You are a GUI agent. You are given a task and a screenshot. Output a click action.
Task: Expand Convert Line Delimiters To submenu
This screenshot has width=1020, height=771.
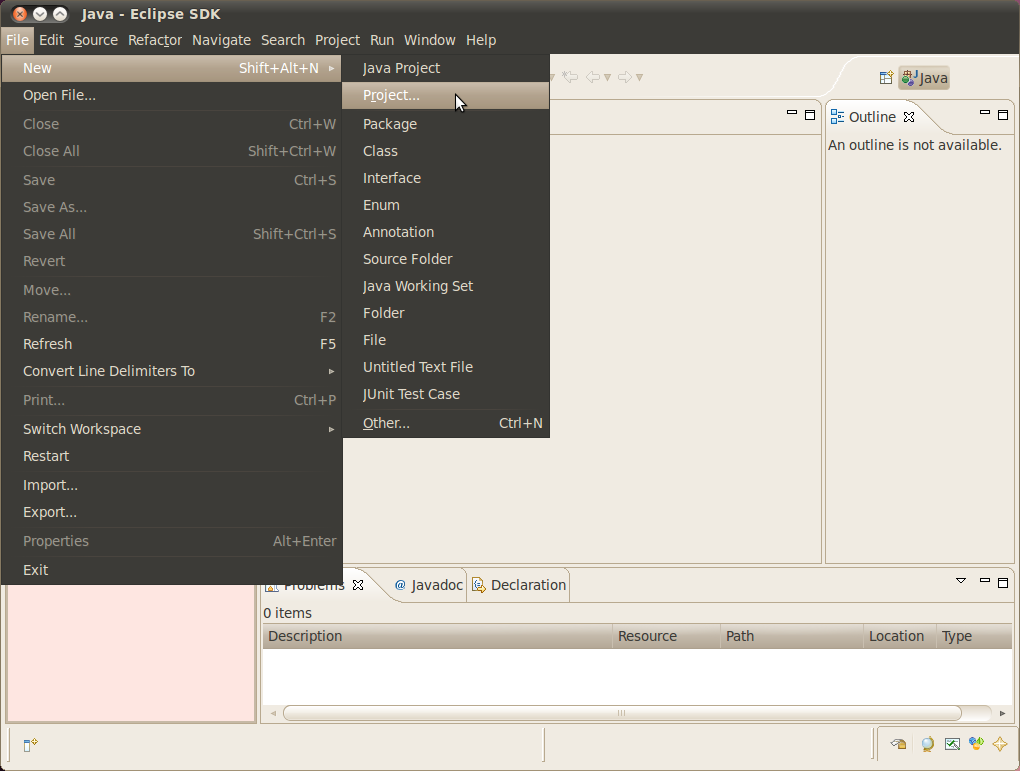(331, 372)
